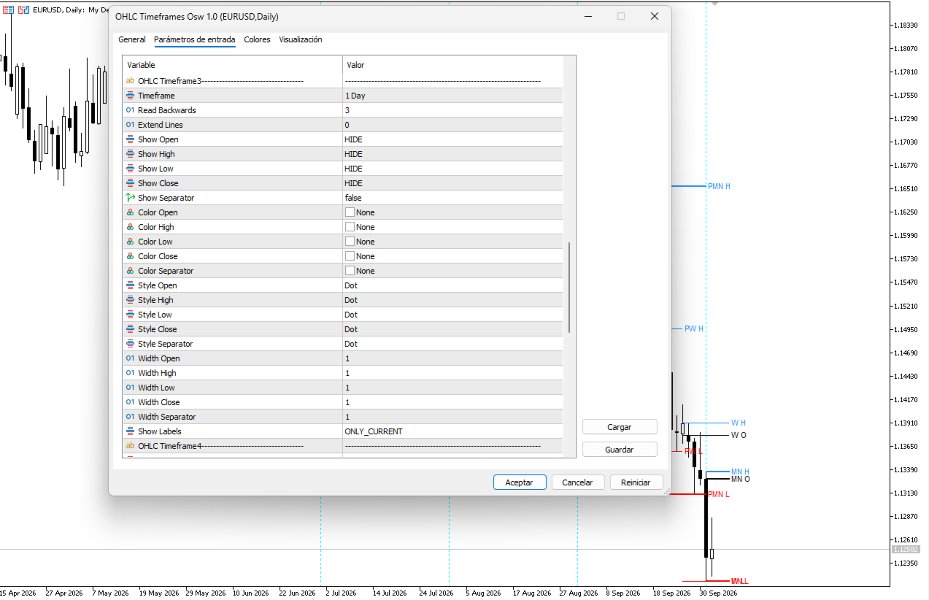The image size is (929, 600).
Task: Switch to the General tab
Action: pos(132,40)
